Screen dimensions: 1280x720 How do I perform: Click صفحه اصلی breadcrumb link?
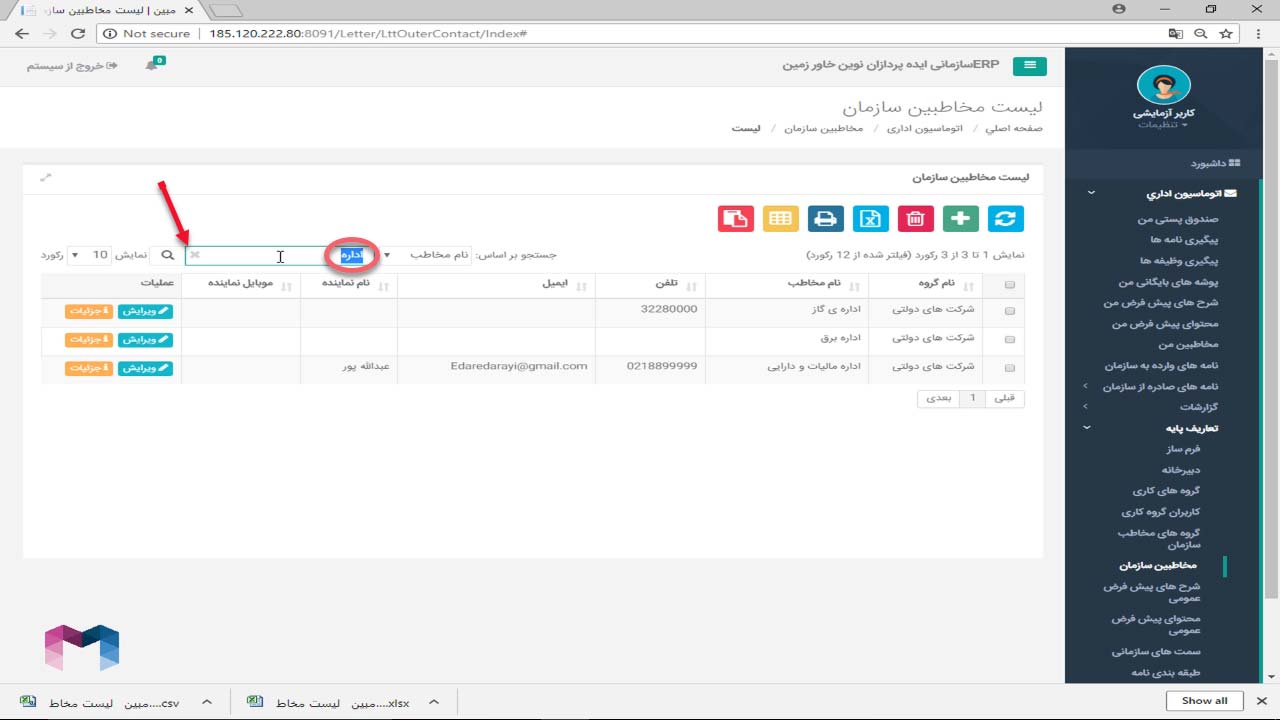1014,129
